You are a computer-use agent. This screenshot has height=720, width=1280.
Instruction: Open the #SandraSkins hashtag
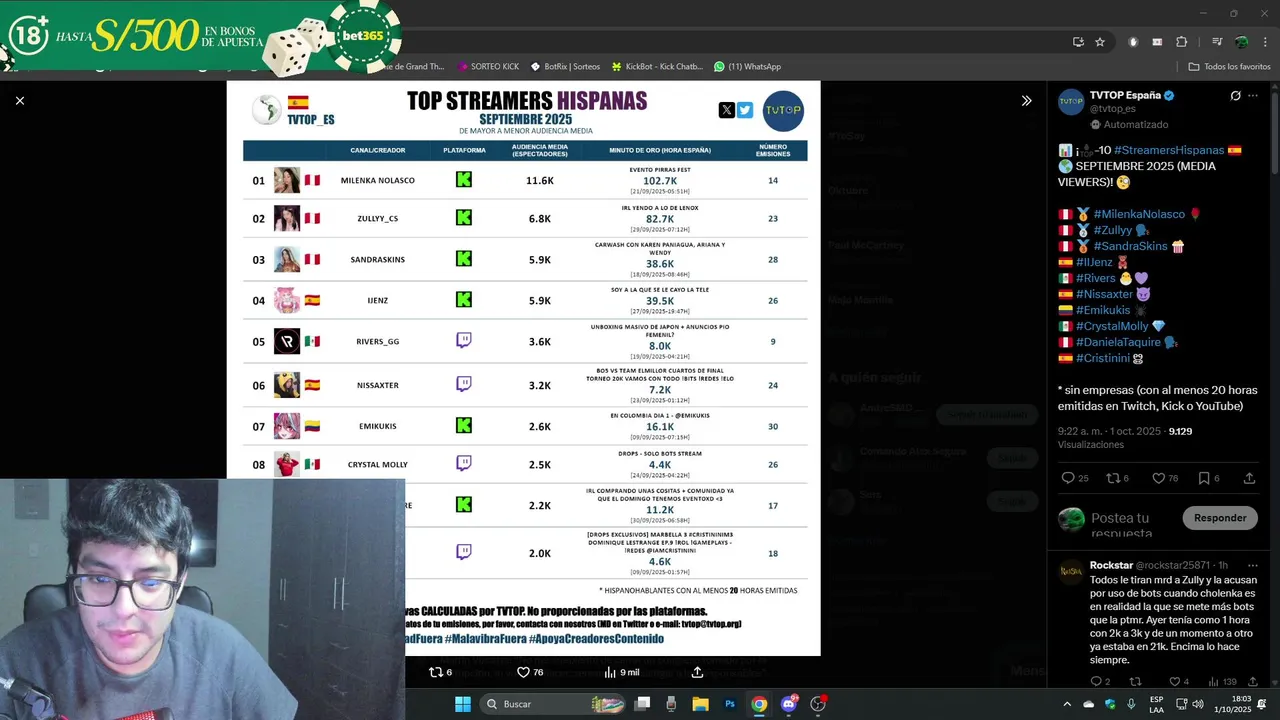tap(1130, 246)
